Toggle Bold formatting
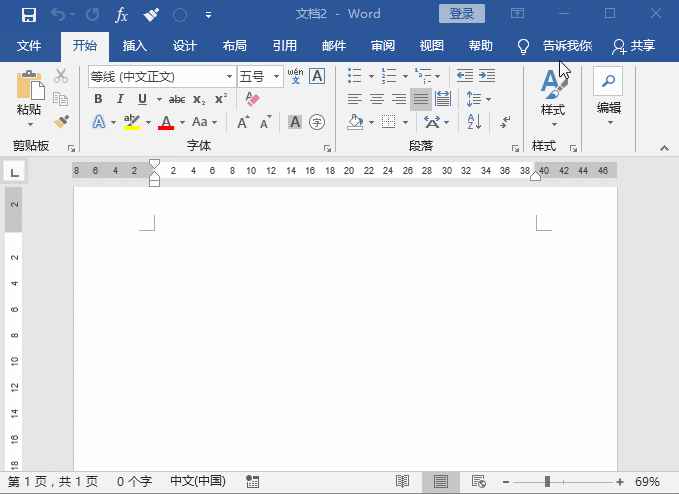 click(98, 99)
